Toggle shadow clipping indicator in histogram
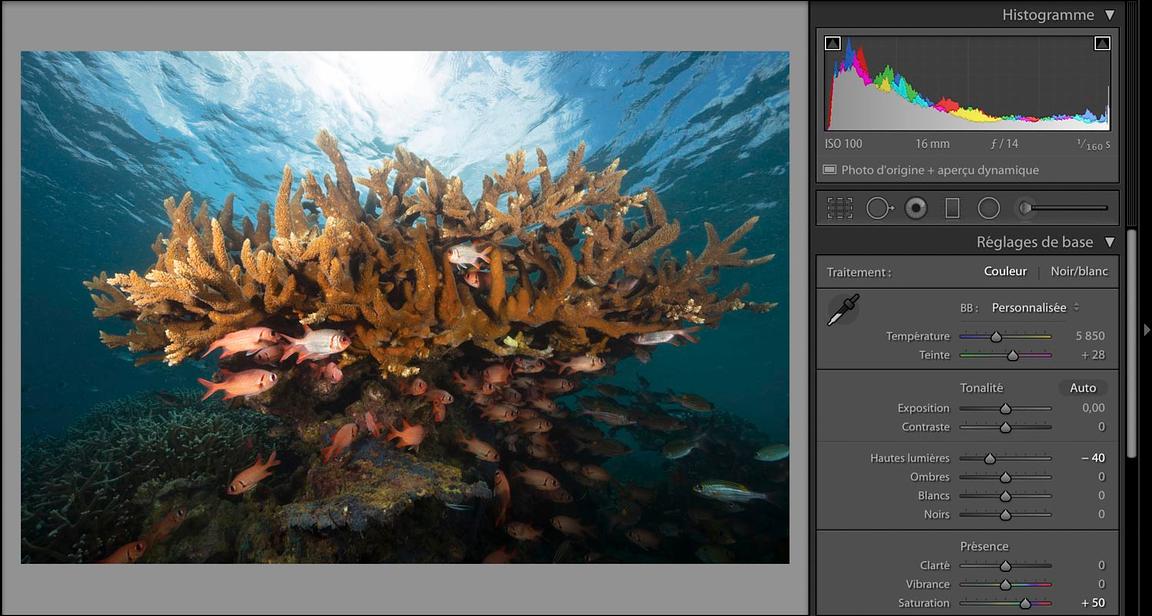 tap(832, 43)
